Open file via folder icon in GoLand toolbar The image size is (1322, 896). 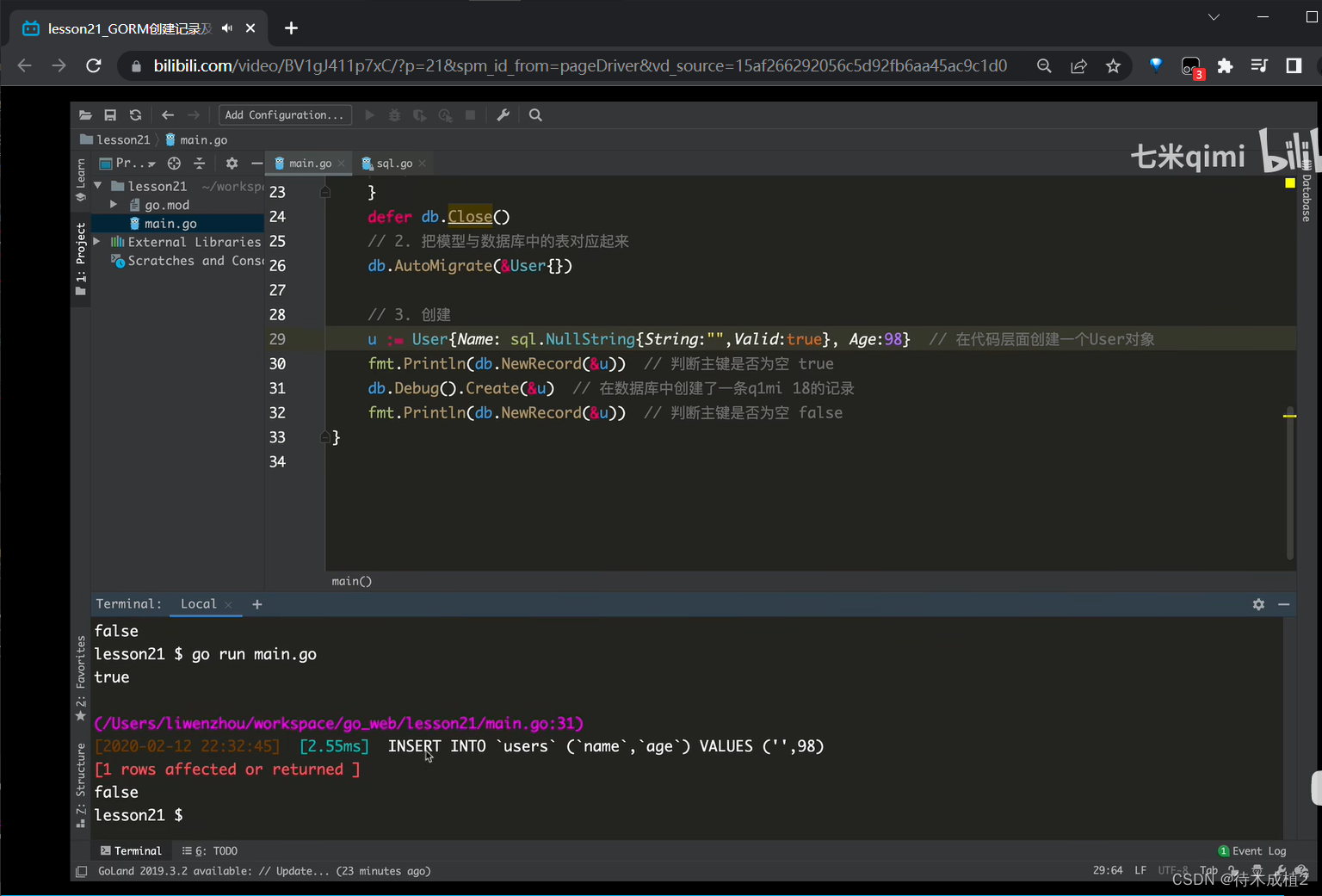pyautogui.click(x=85, y=115)
